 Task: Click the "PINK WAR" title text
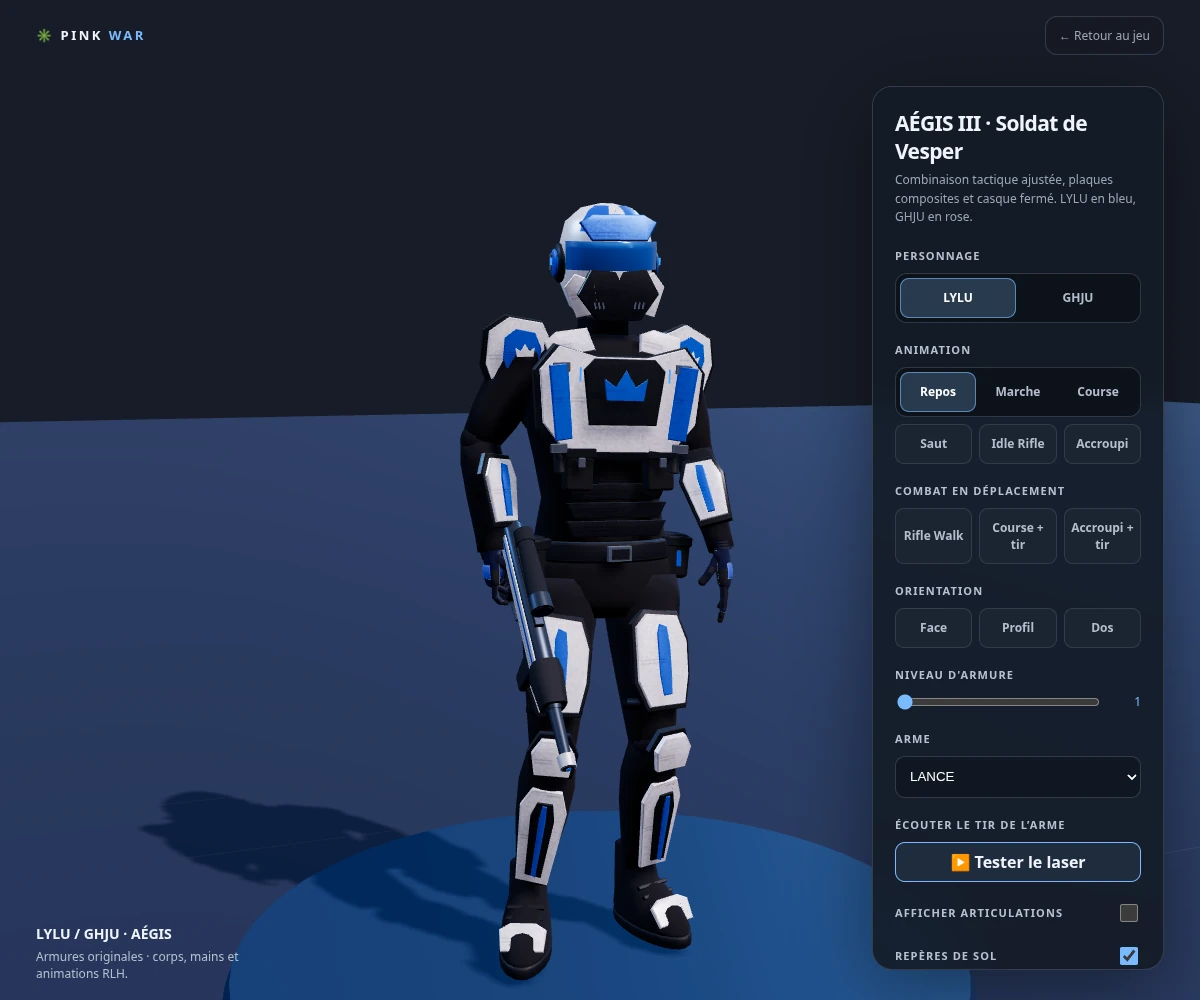(x=102, y=36)
